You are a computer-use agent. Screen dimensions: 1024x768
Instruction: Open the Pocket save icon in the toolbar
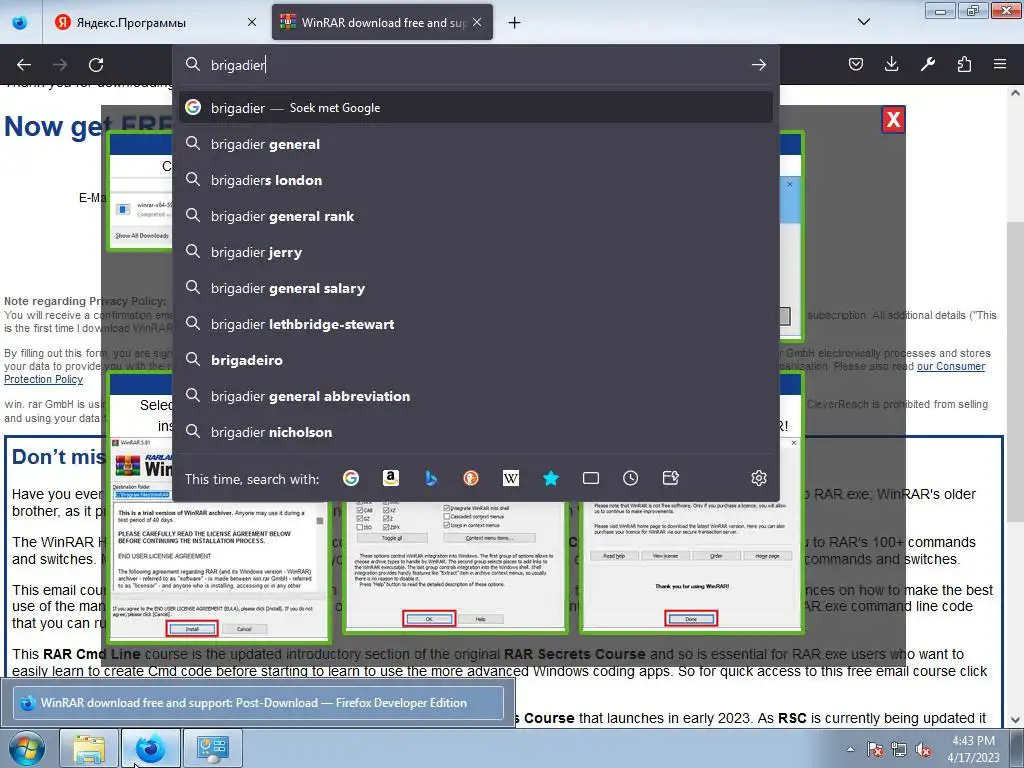(856, 64)
